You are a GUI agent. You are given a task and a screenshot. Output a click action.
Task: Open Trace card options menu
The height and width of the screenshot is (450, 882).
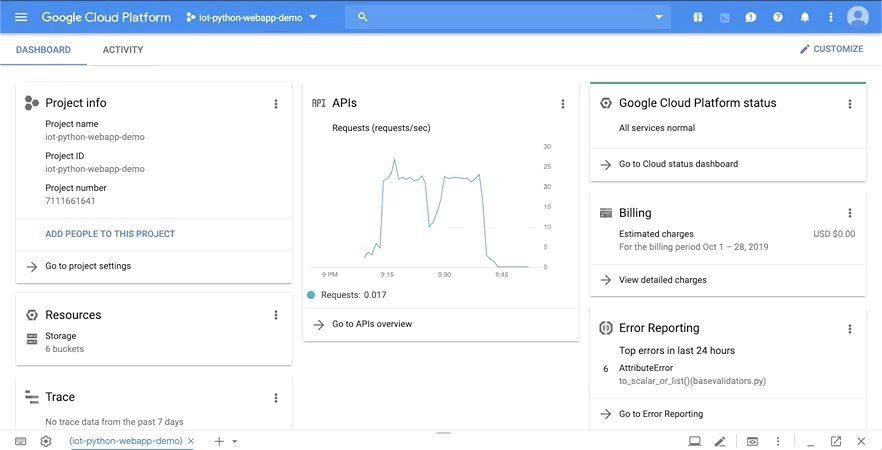point(276,398)
